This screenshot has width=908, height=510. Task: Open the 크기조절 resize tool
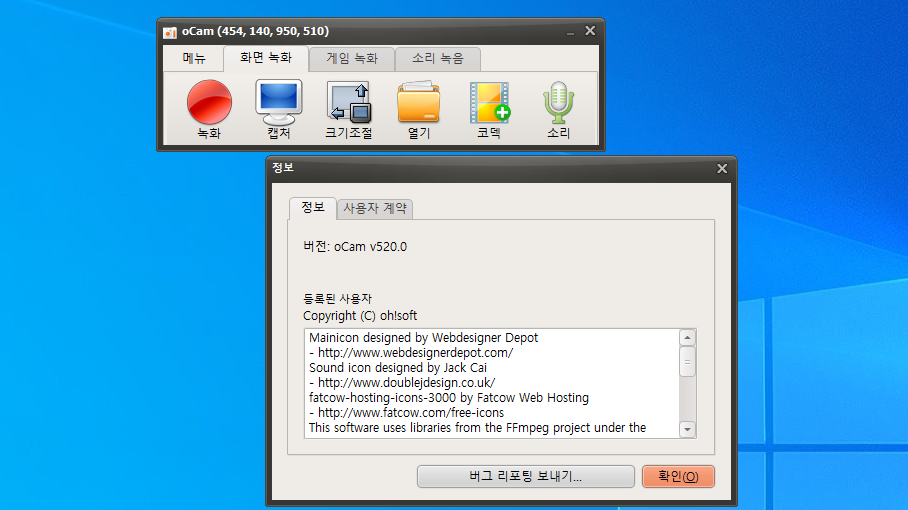point(349,109)
